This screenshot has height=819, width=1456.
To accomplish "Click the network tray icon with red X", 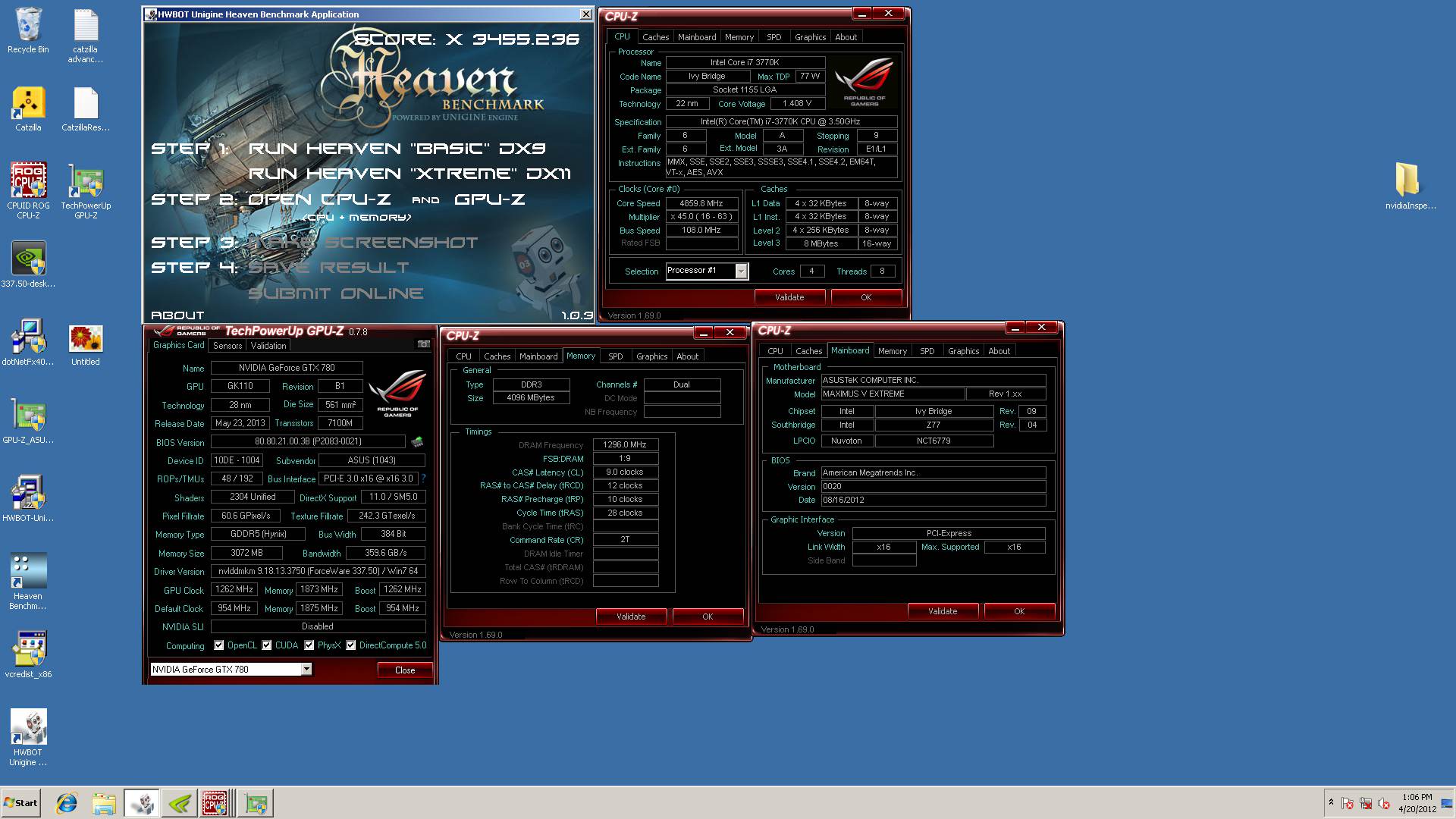I will click(1366, 803).
